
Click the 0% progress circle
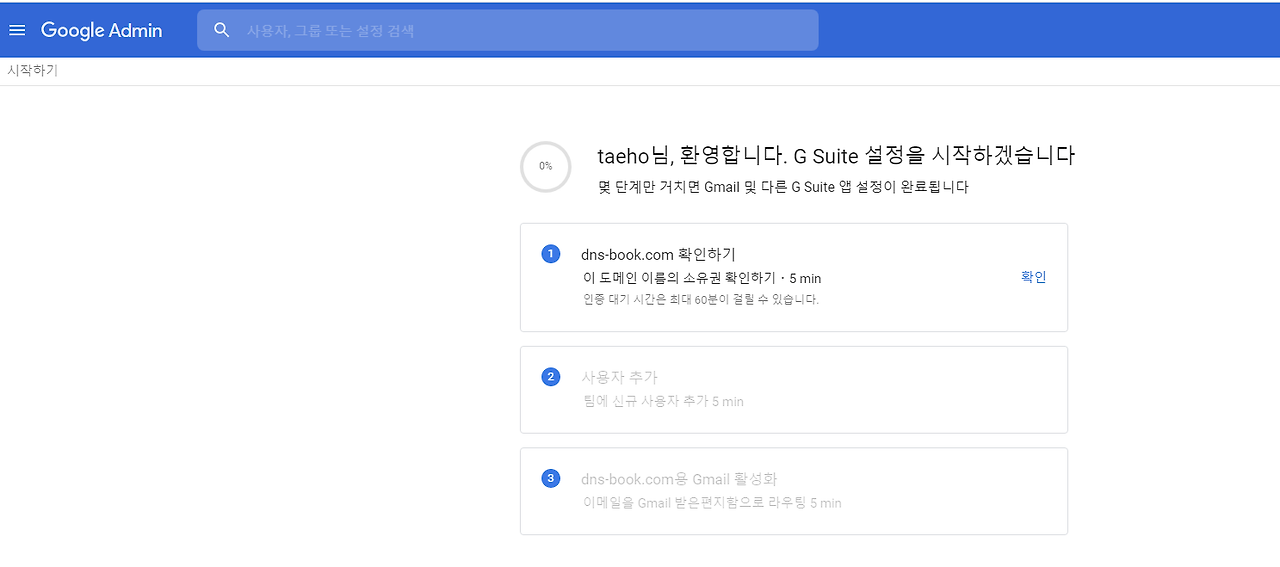tap(546, 166)
